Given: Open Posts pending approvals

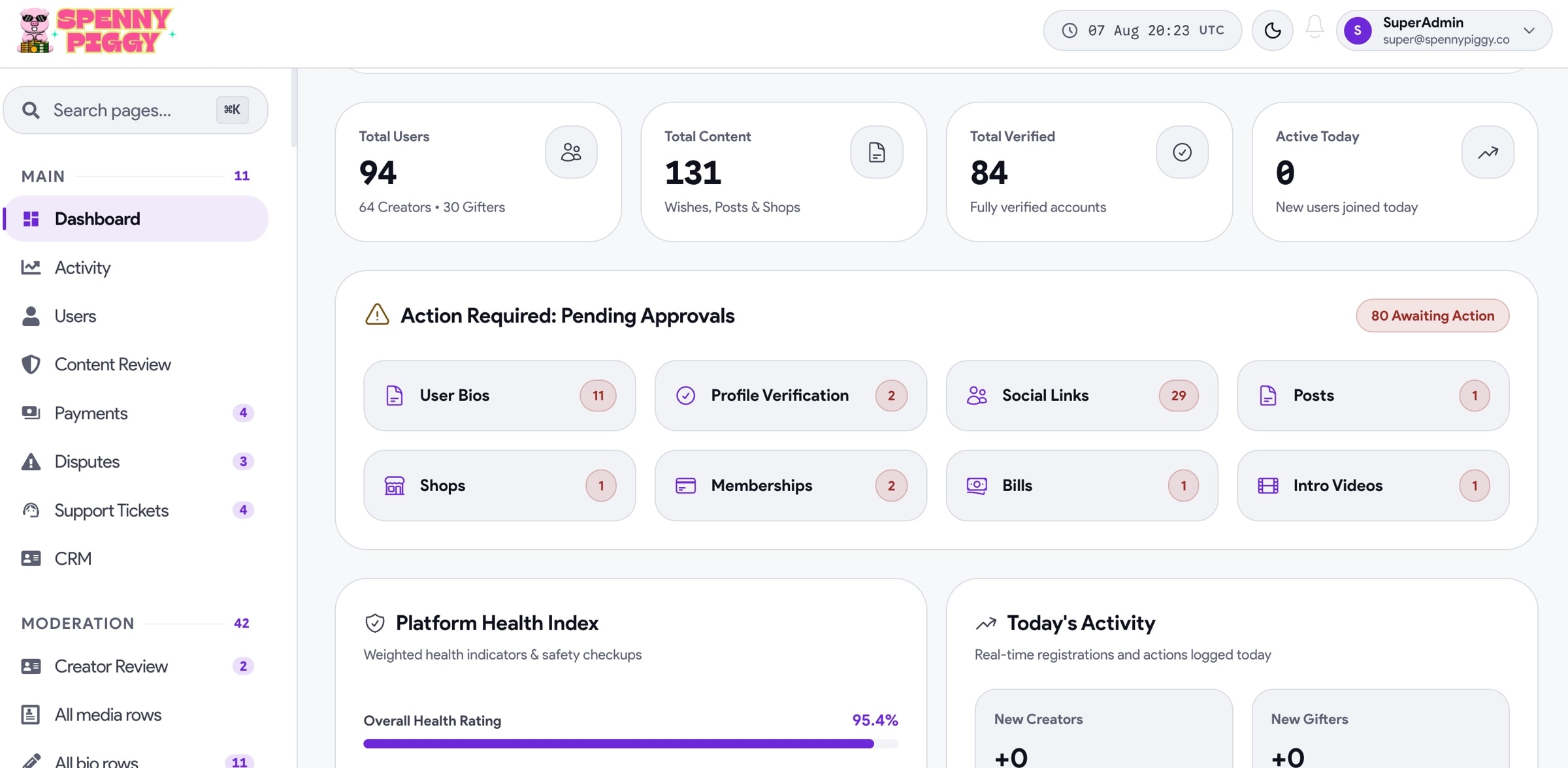Looking at the screenshot, I should tap(1373, 396).
